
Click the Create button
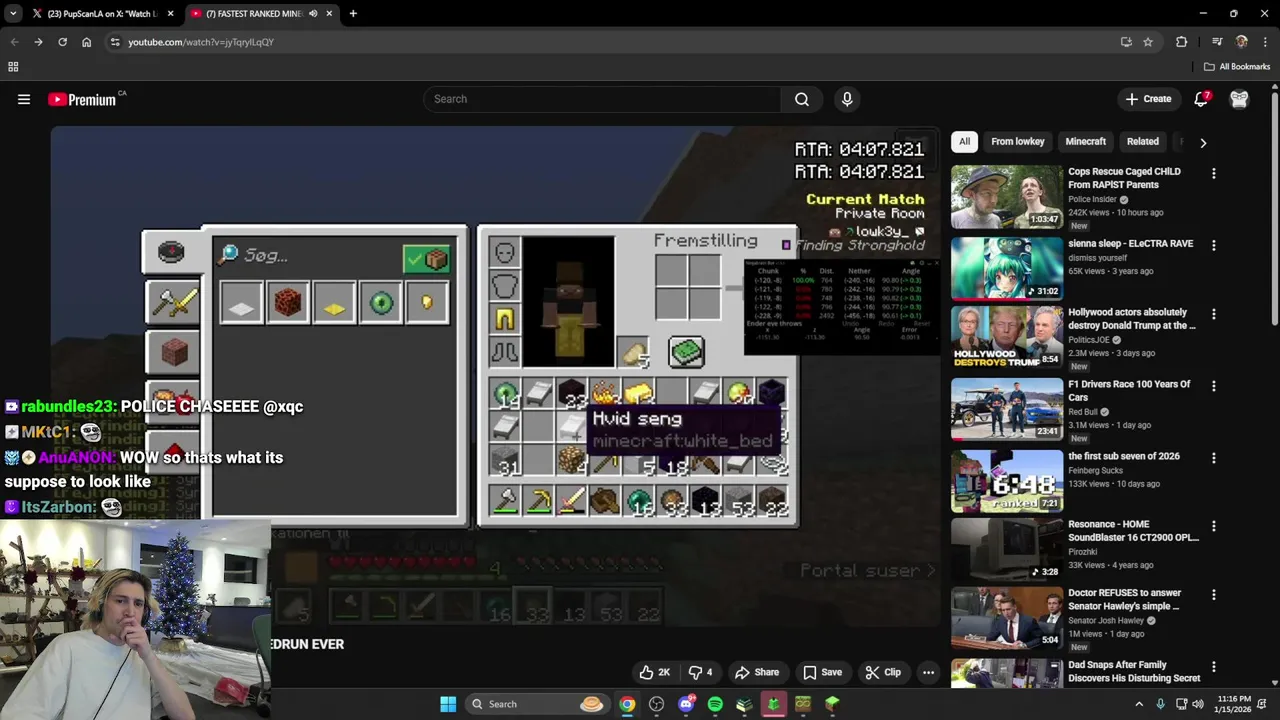1148,99
